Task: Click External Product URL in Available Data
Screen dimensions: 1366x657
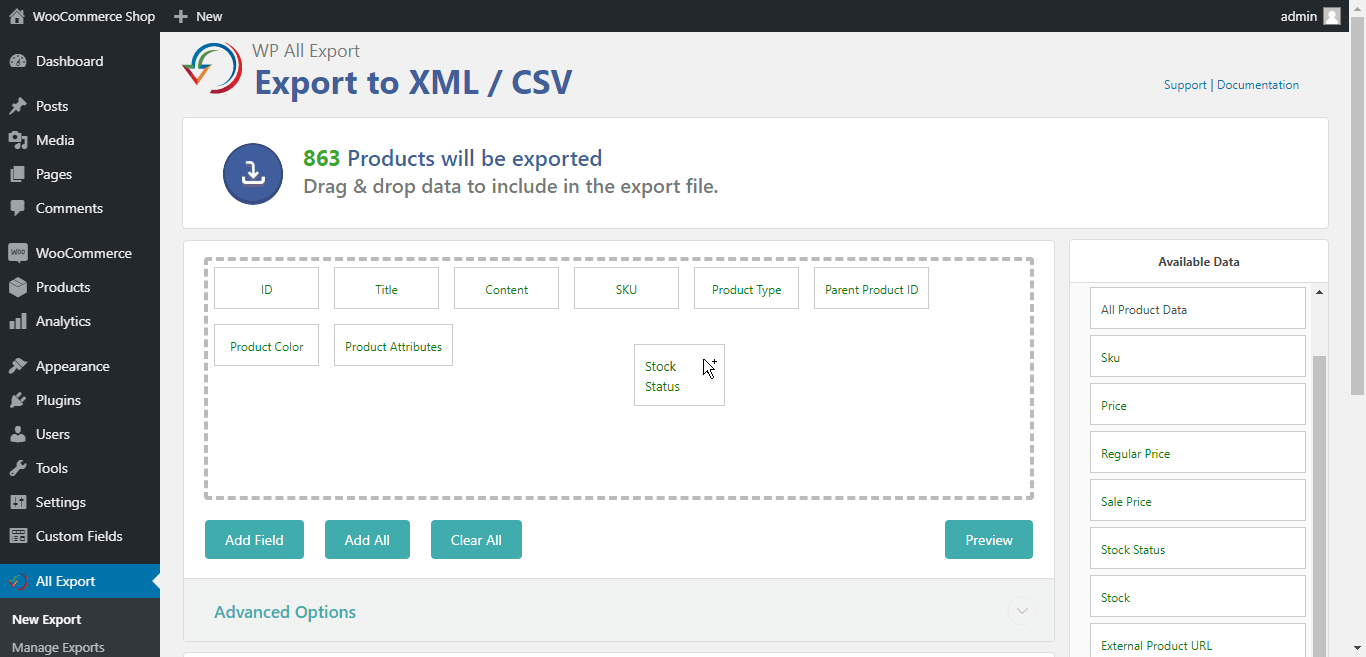Action: pos(1198,640)
